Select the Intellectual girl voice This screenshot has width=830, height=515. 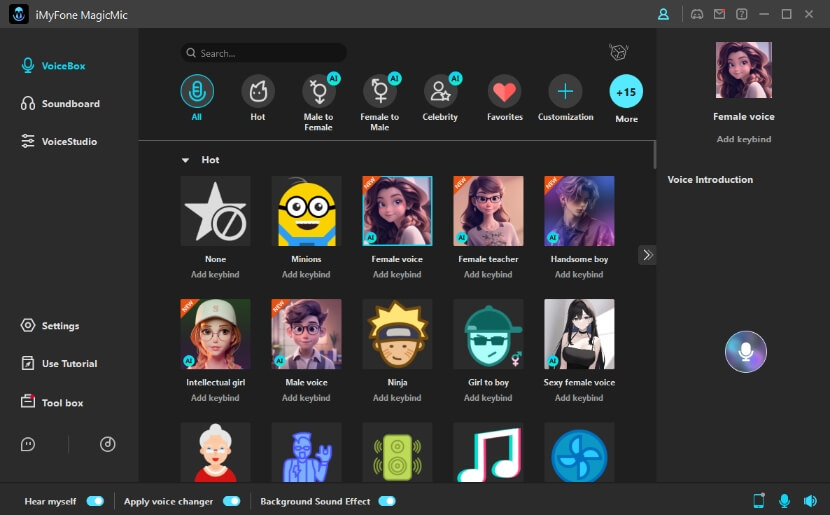[x=215, y=334]
